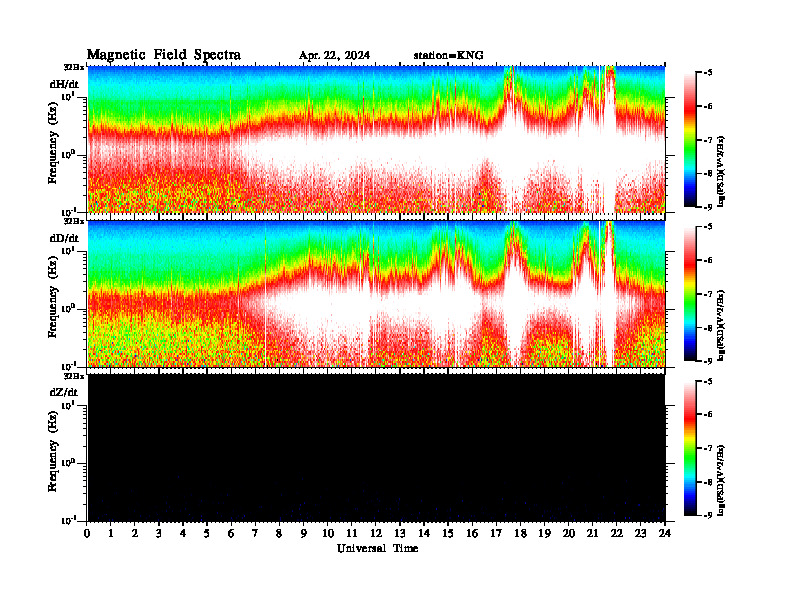792x612 pixels.
Task: Click the log PSD label beside dD/dt color bar
Action: point(721,325)
